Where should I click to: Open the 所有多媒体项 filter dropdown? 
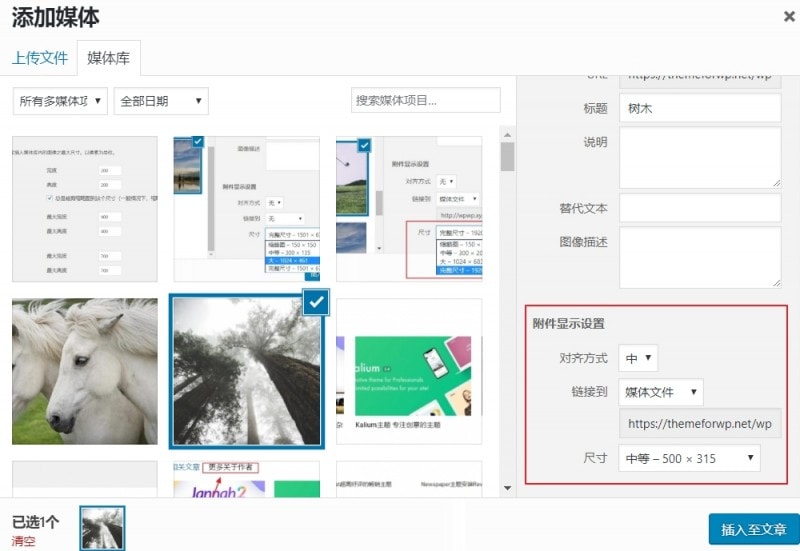point(60,101)
